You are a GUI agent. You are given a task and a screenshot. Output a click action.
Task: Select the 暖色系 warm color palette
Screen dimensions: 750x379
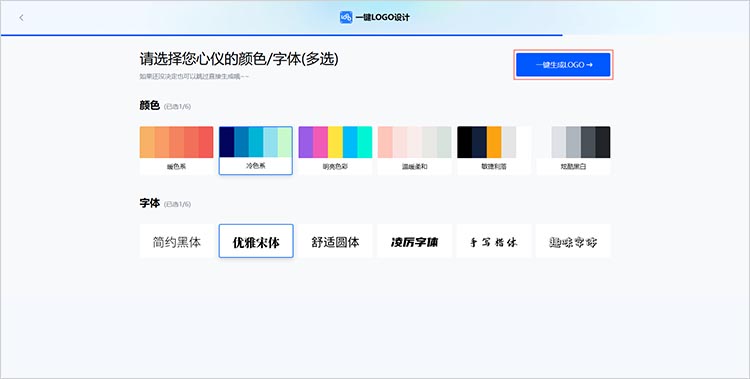coord(176,150)
